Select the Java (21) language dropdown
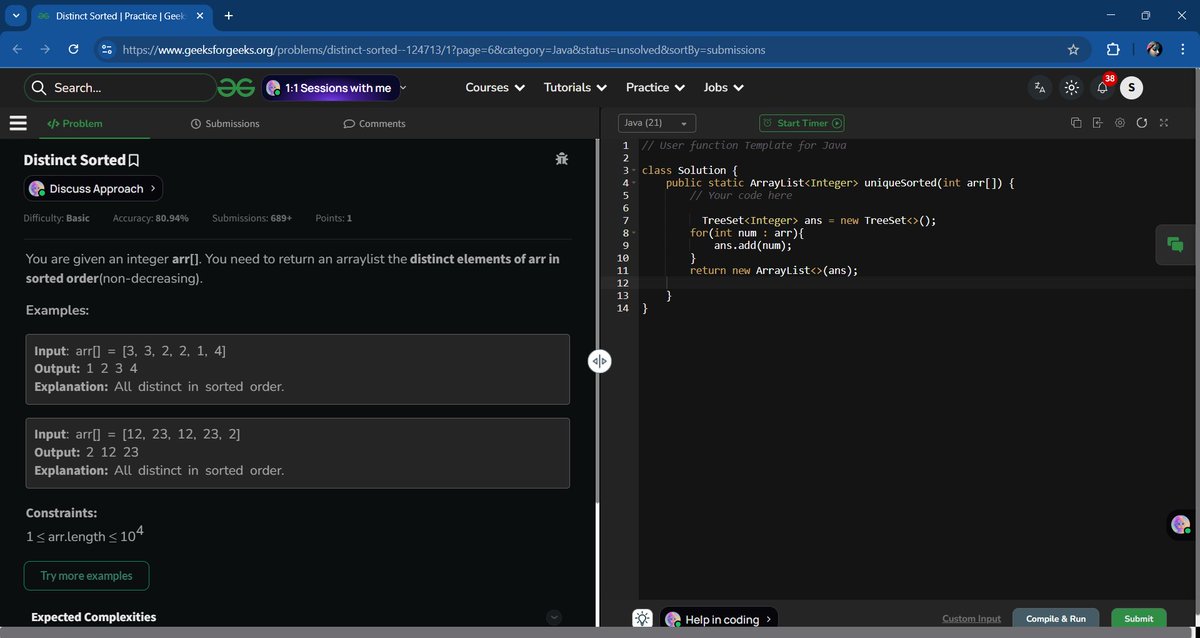This screenshot has width=1200, height=638. point(656,123)
